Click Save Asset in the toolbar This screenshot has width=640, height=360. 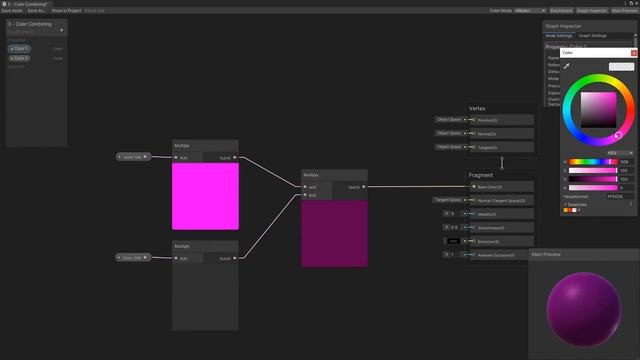click(12, 11)
